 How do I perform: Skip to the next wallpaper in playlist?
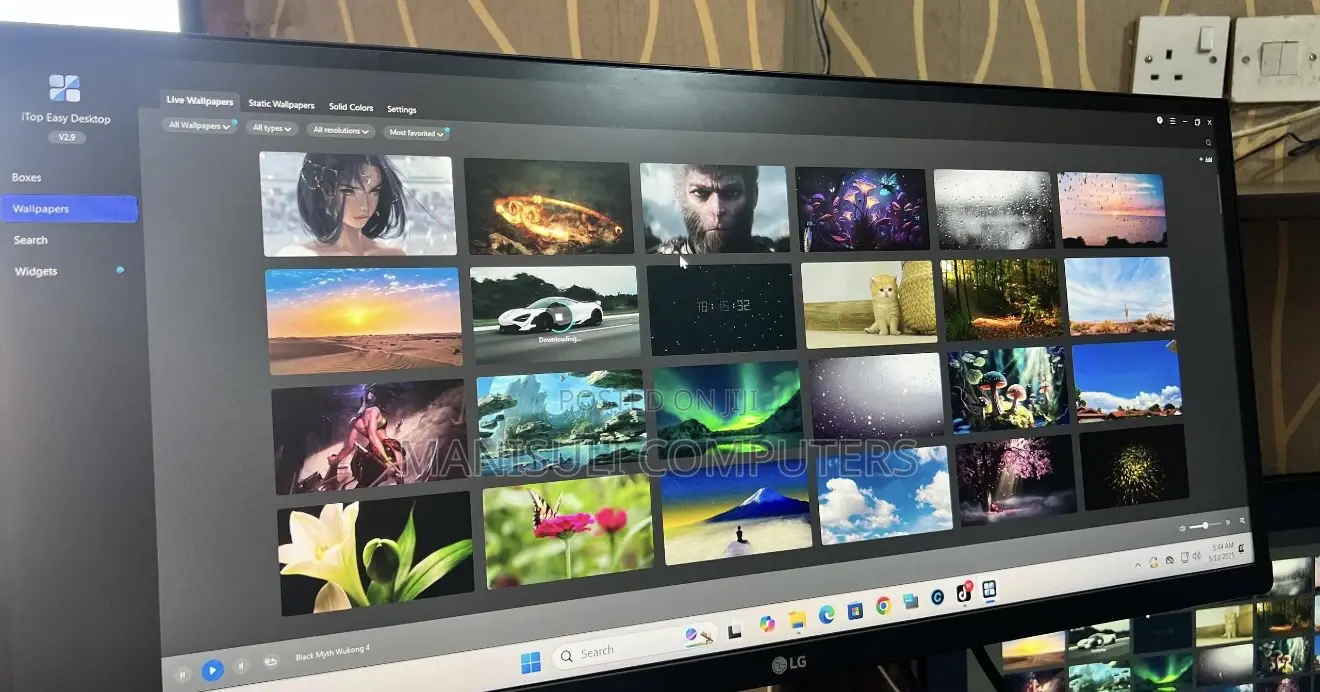pos(240,666)
